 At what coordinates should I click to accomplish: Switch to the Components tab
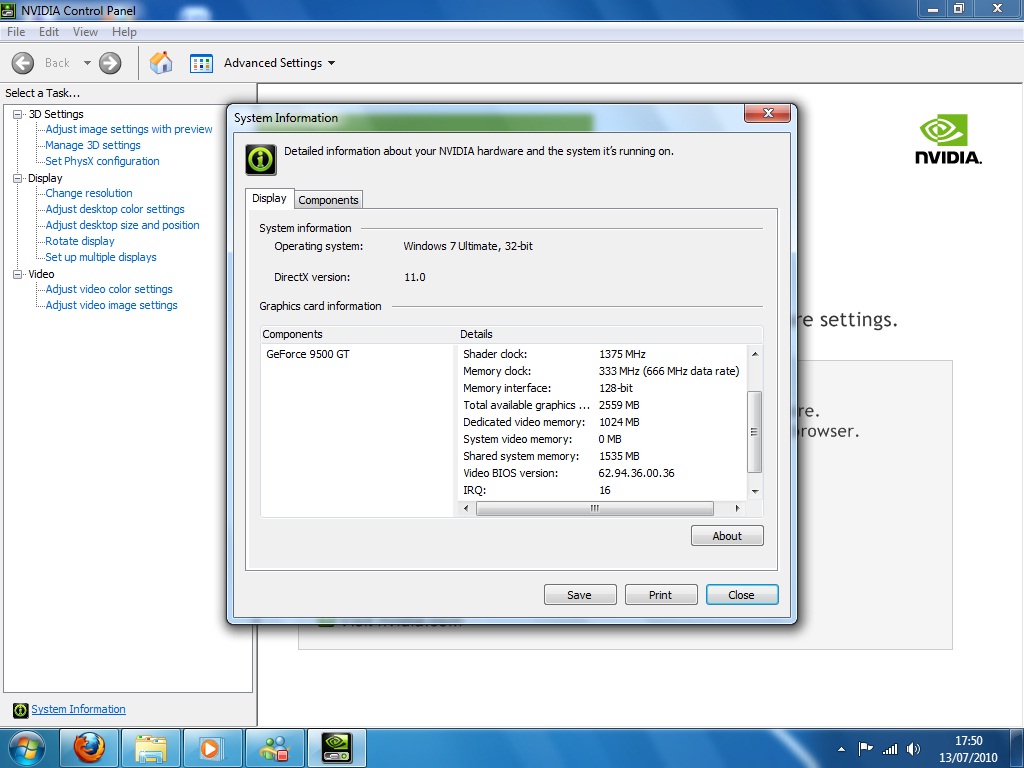[x=328, y=200]
